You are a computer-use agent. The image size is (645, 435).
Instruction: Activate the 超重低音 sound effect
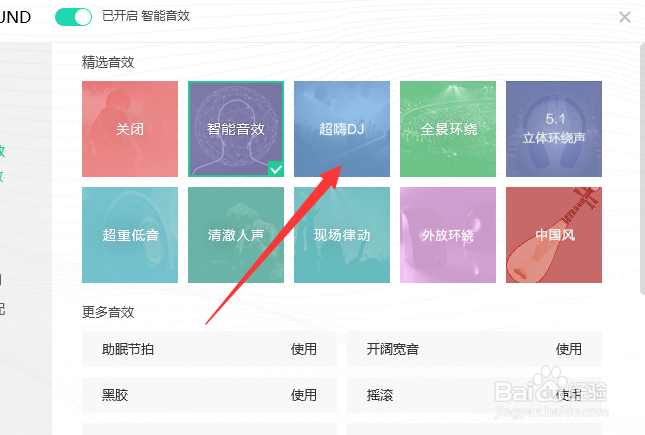pyautogui.click(x=130, y=235)
